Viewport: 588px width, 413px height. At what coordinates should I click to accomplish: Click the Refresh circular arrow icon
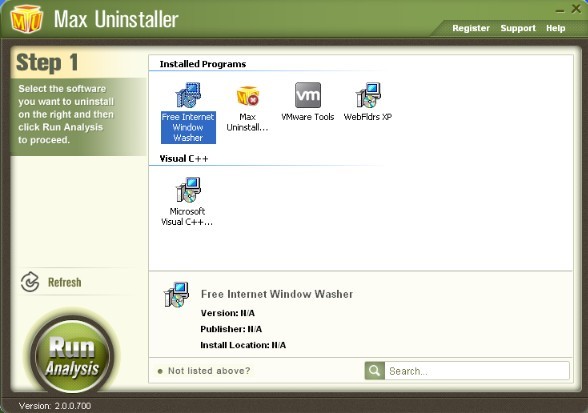pyautogui.click(x=30, y=282)
